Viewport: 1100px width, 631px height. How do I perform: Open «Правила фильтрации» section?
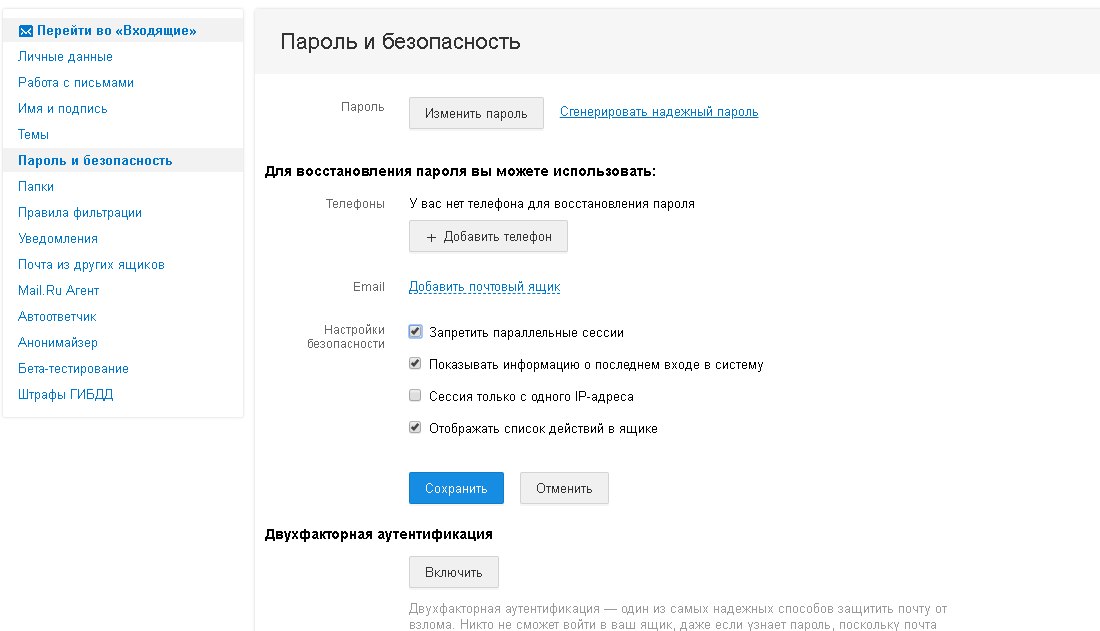tap(80, 213)
